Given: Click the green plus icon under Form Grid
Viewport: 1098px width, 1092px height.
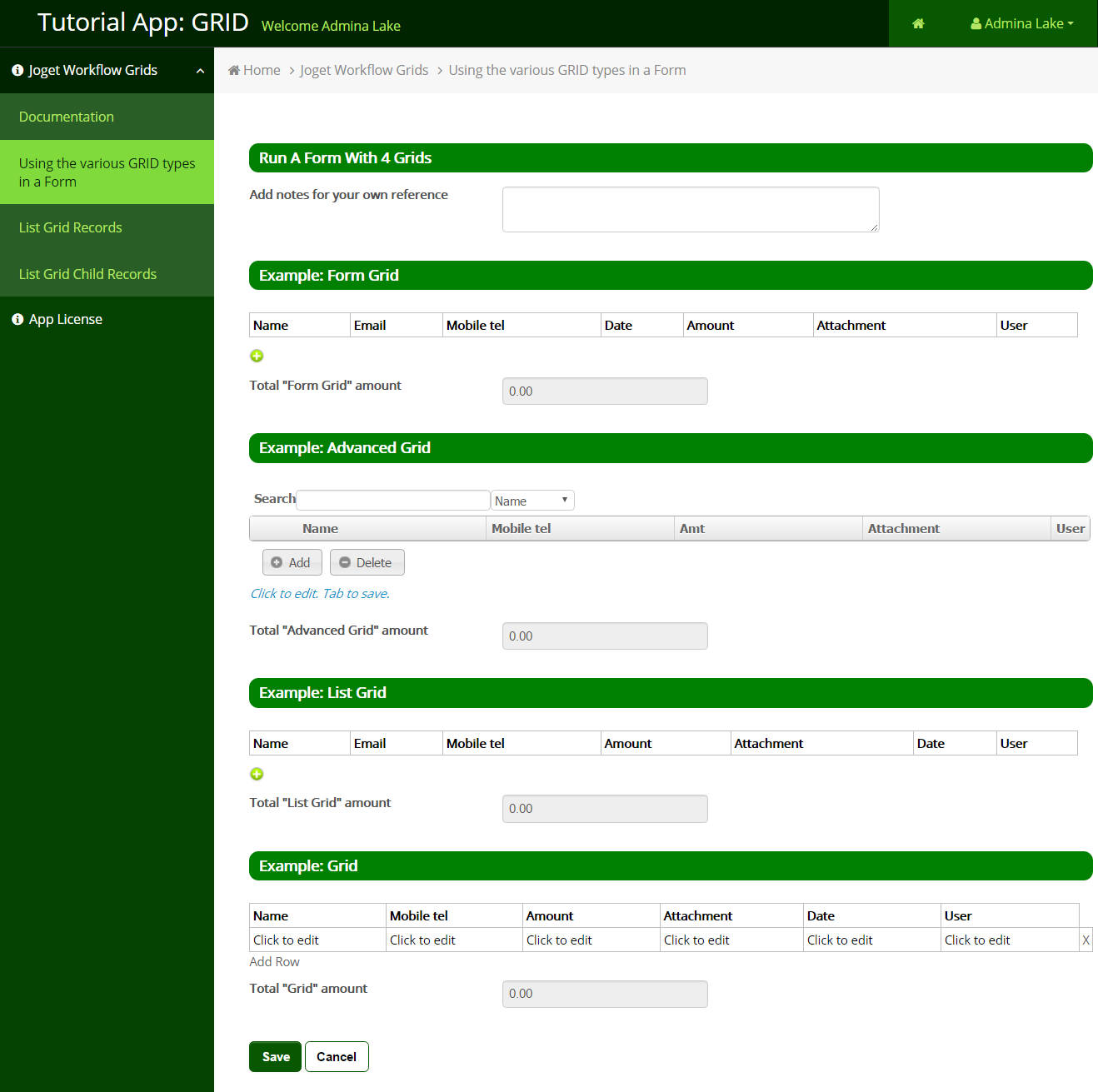Looking at the screenshot, I should click(257, 356).
